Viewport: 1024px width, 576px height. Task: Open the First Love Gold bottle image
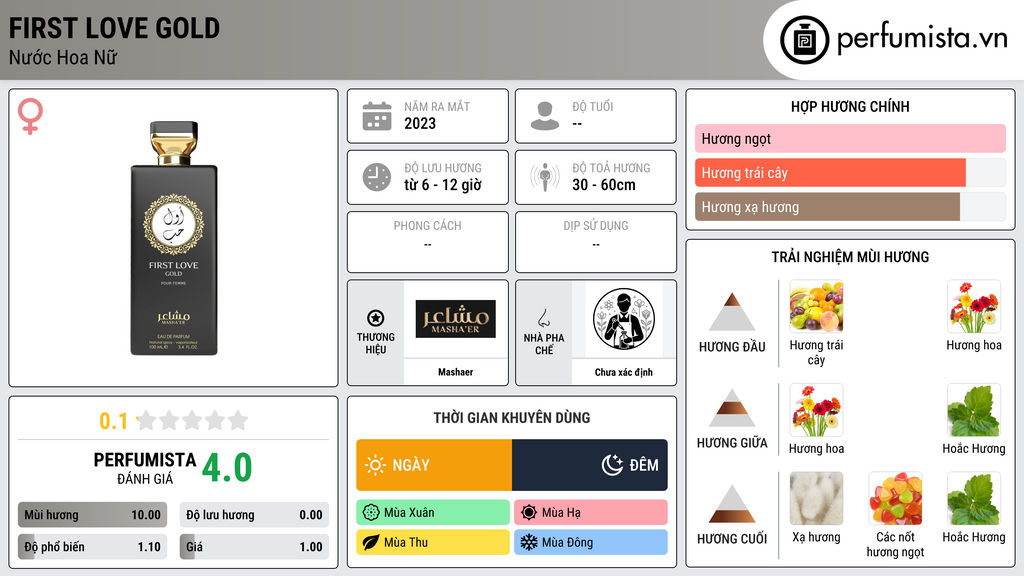tap(174, 238)
